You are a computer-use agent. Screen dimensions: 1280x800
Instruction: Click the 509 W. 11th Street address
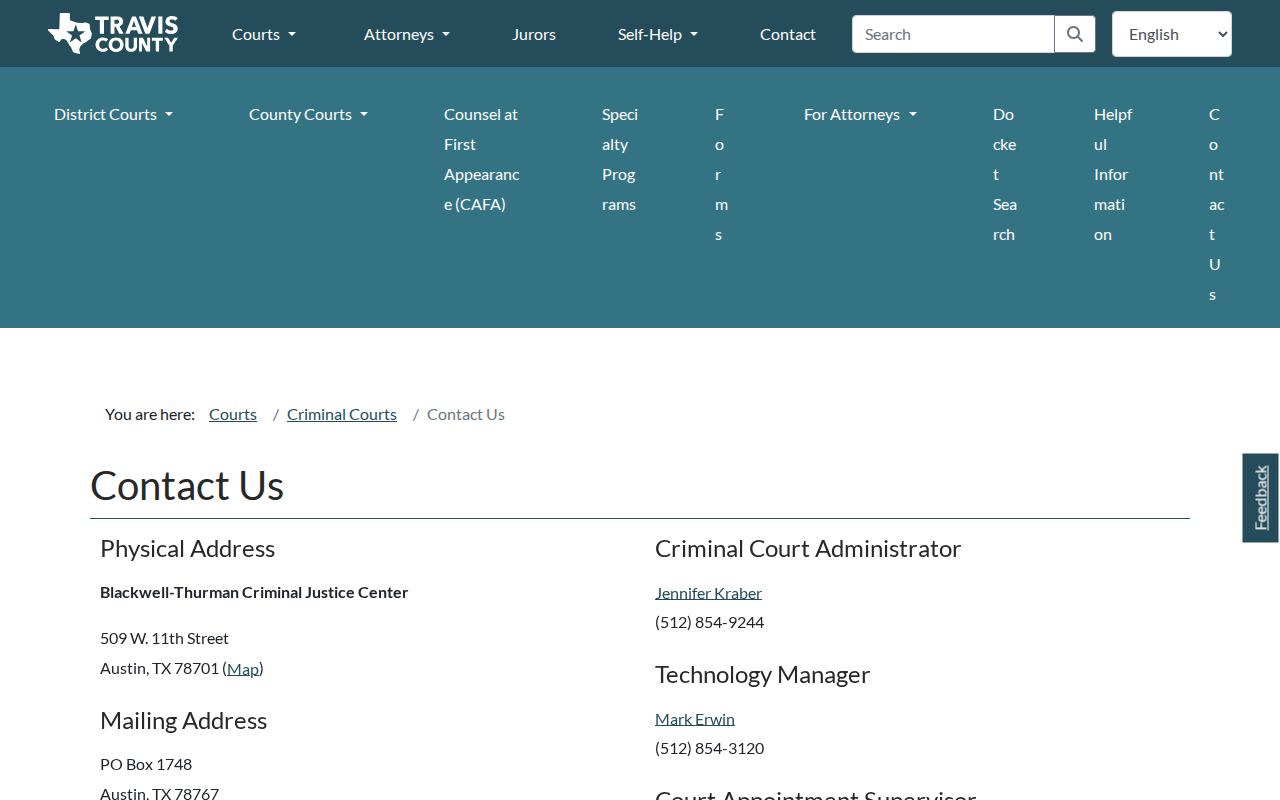pos(164,638)
